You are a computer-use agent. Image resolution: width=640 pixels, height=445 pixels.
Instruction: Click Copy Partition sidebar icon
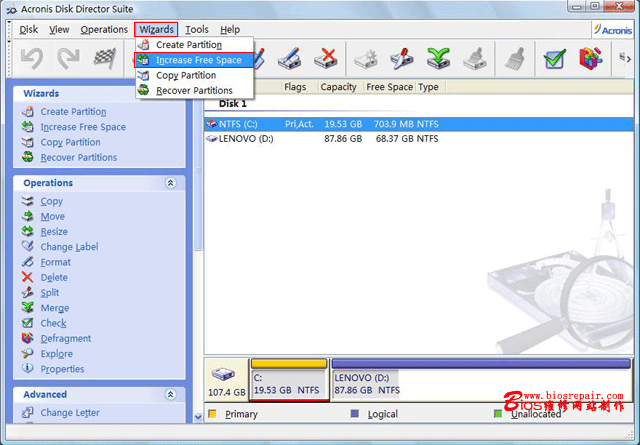(28, 142)
